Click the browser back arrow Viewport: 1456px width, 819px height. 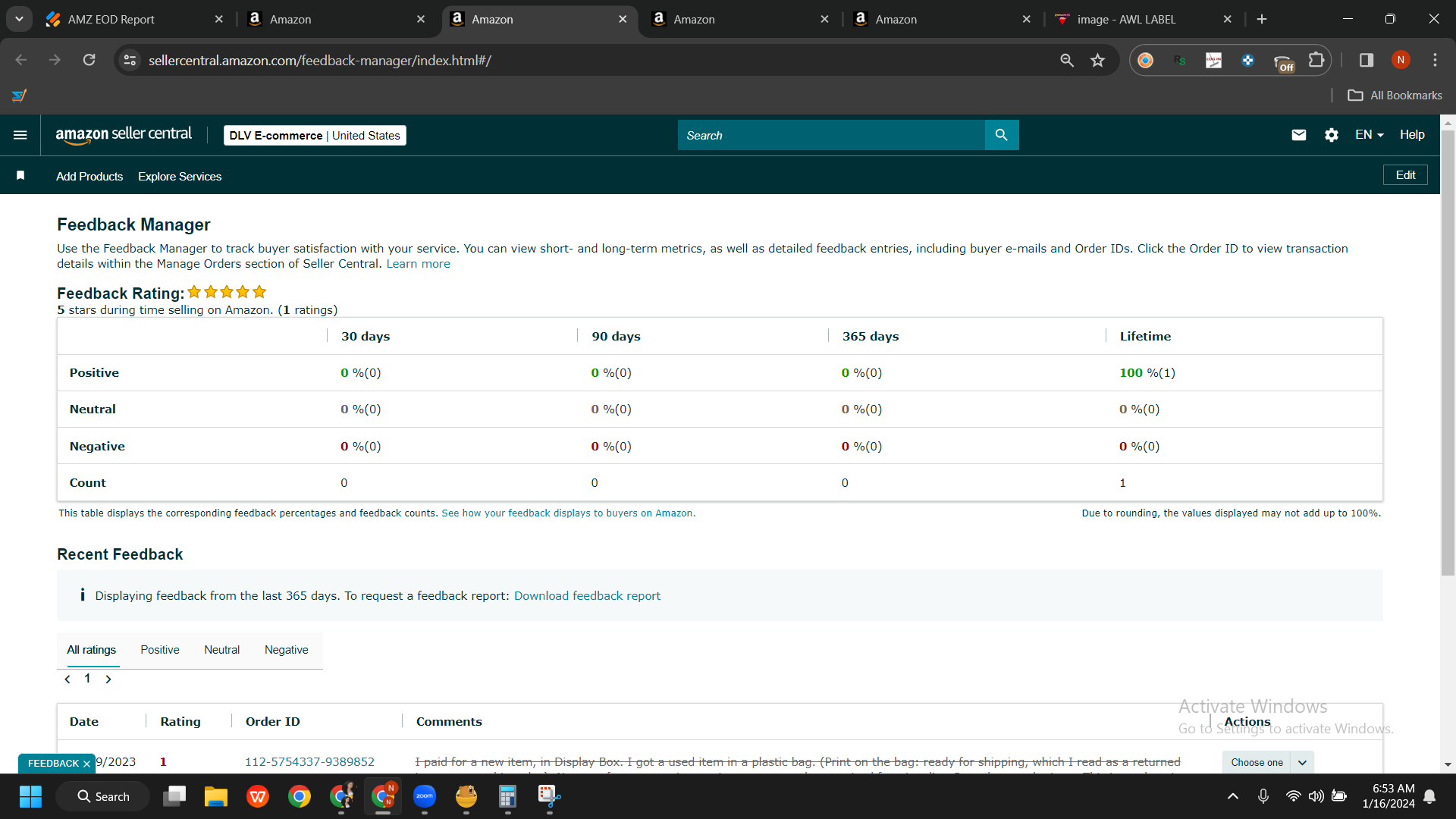tap(21, 60)
